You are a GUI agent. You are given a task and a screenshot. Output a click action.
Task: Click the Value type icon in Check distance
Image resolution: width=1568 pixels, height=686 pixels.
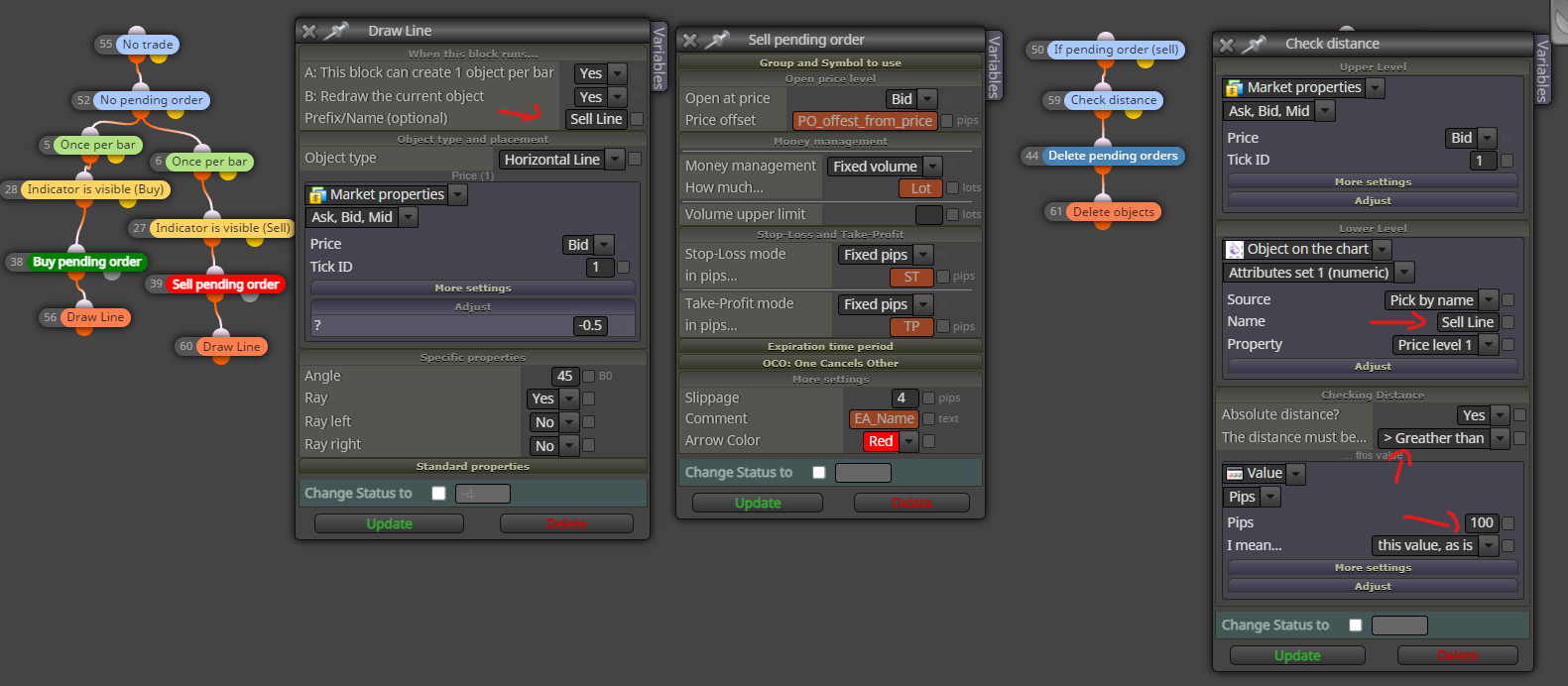tap(1235, 474)
